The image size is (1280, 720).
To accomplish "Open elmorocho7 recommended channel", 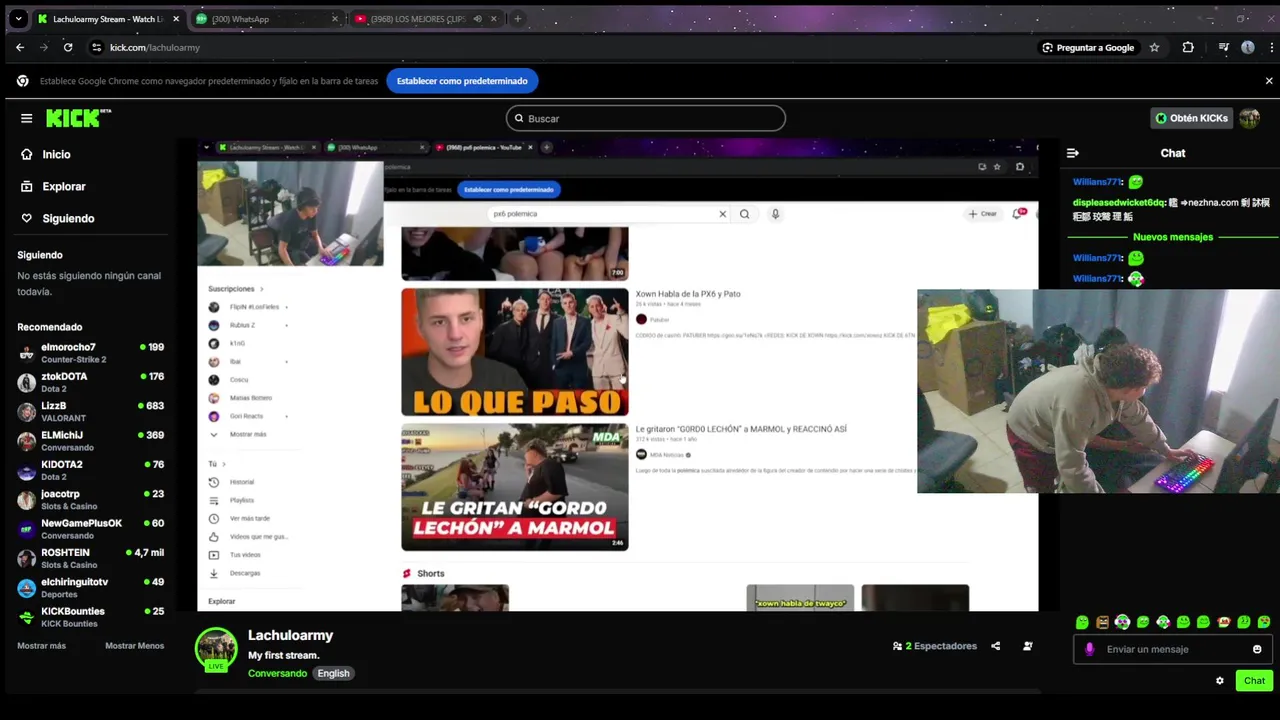I will click(90, 353).
